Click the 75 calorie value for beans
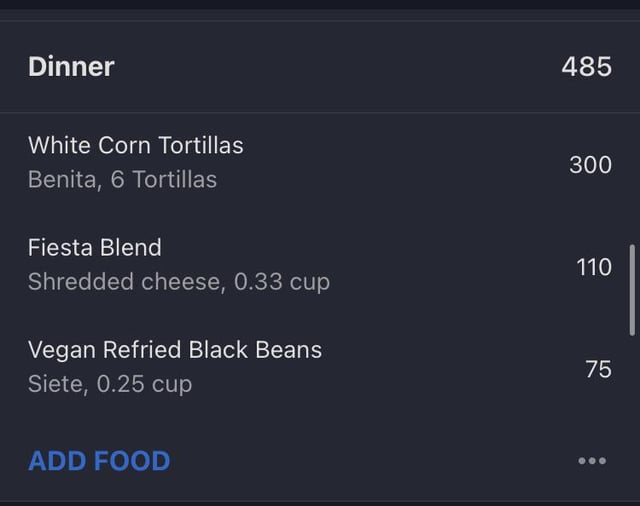 coord(598,369)
